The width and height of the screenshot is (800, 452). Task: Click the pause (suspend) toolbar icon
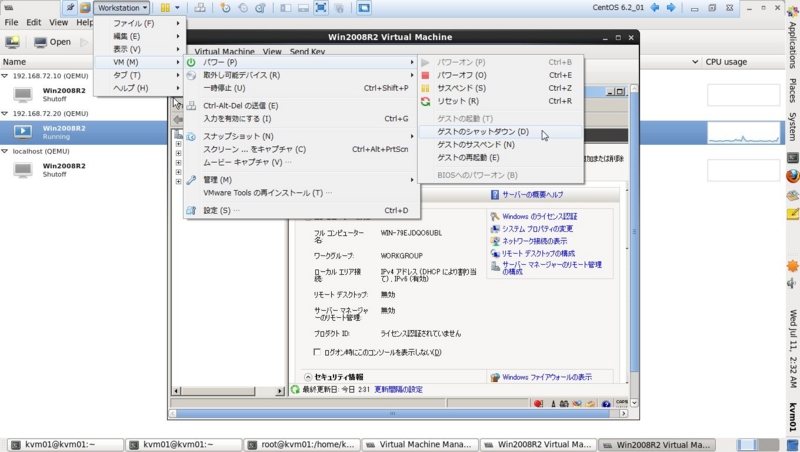click(x=165, y=8)
